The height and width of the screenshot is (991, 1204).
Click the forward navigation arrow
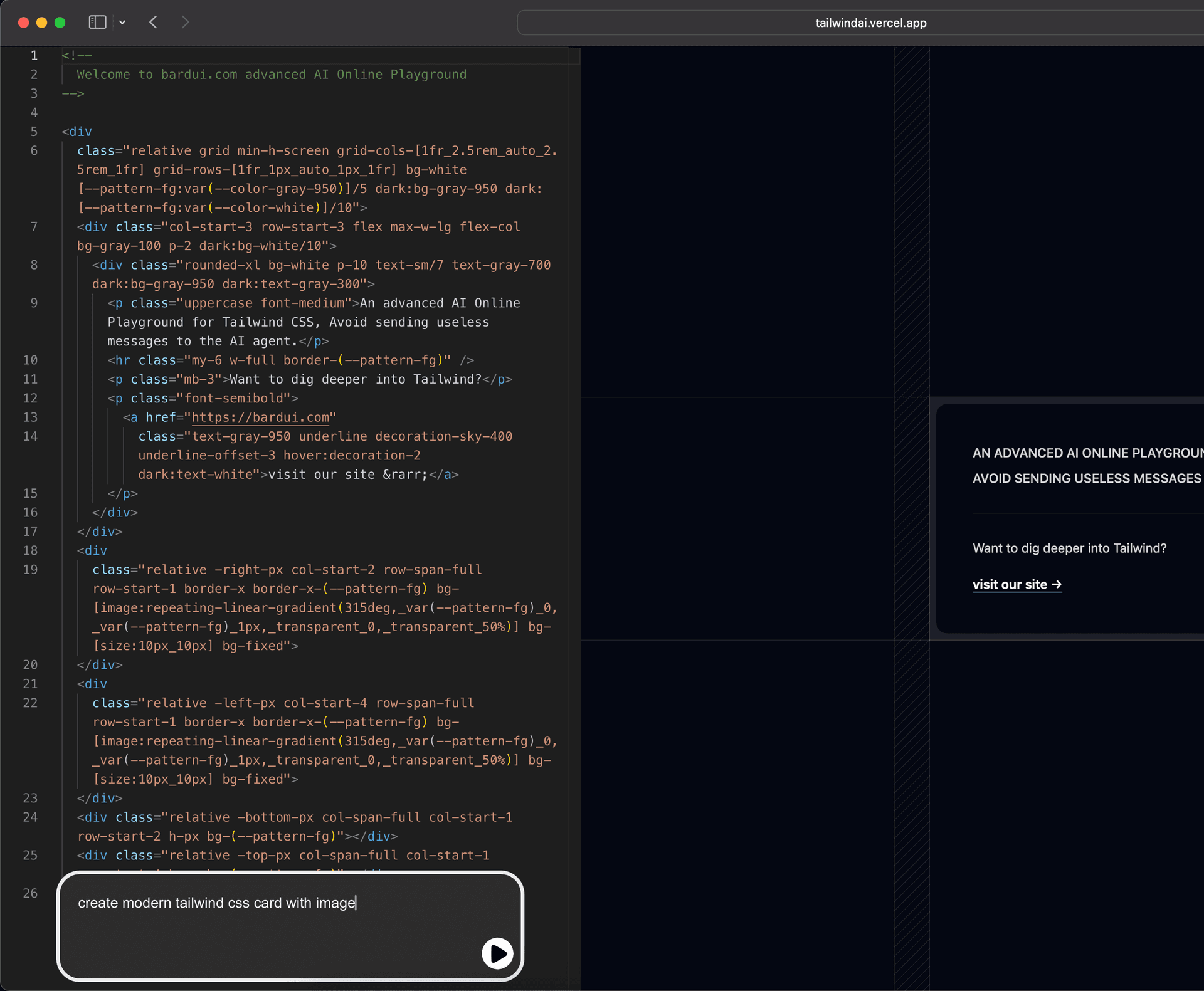pos(186,22)
